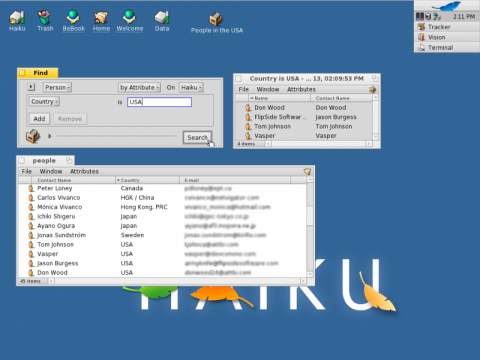Select Vasper icon in USA results window
The width and height of the screenshot is (480, 360).
coord(248,136)
